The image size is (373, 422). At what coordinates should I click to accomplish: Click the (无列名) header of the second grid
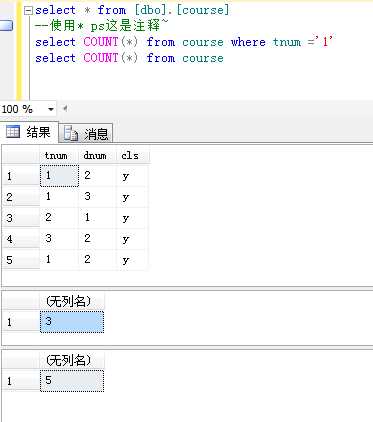pos(72,302)
